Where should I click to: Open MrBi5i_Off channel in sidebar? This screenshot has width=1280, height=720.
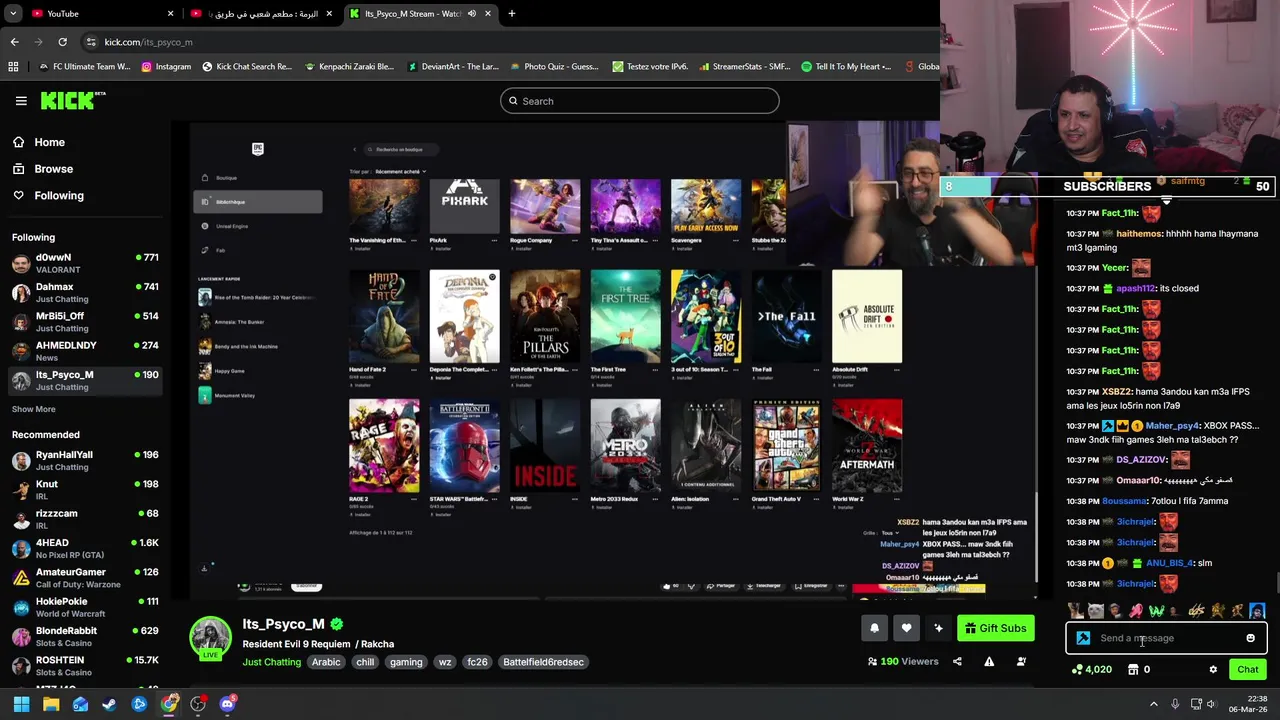[85, 322]
